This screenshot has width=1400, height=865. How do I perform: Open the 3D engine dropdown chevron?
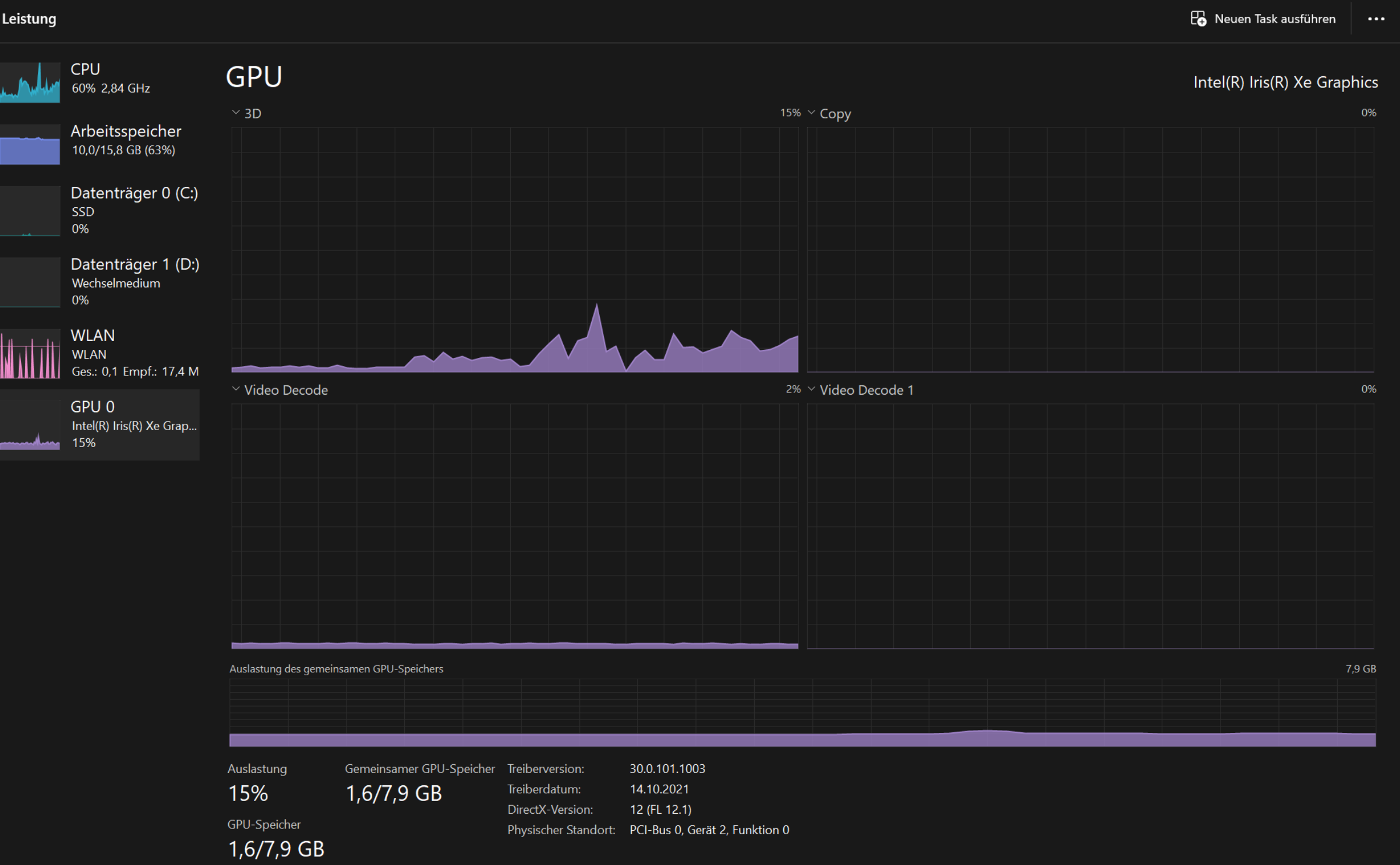(x=236, y=112)
